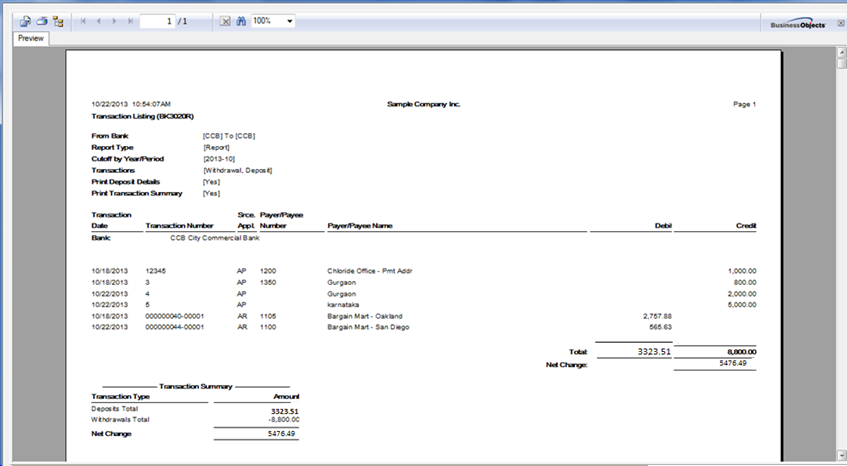The image size is (847, 466).
Task: Click transaction number 000000040-00001
Action: click(174, 316)
